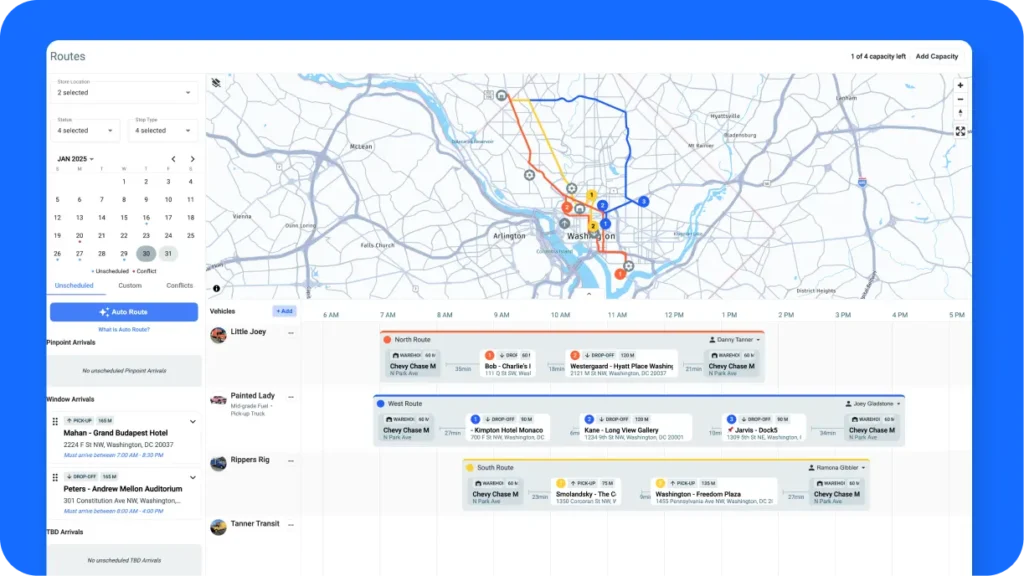Click the tilt control between zoom and fullscreen
The width and height of the screenshot is (1024, 576).
(x=960, y=112)
